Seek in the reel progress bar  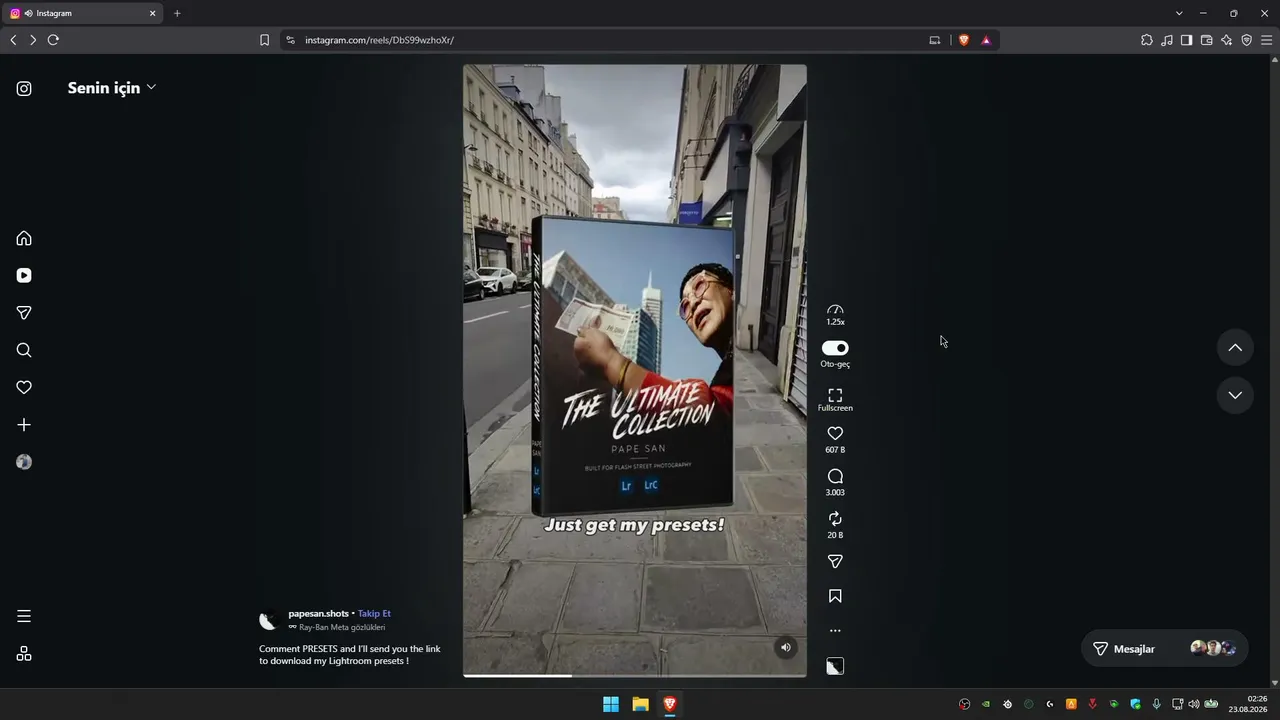(635, 675)
